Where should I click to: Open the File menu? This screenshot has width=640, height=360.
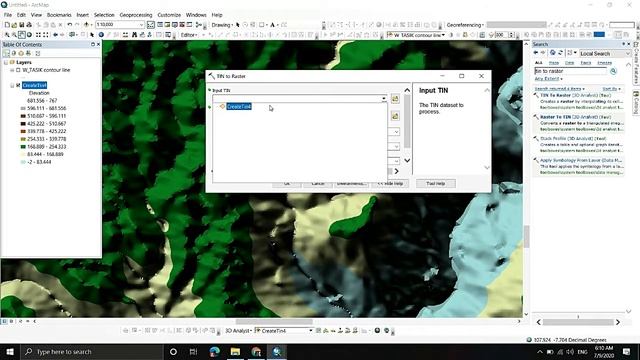[x=8, y=15]
